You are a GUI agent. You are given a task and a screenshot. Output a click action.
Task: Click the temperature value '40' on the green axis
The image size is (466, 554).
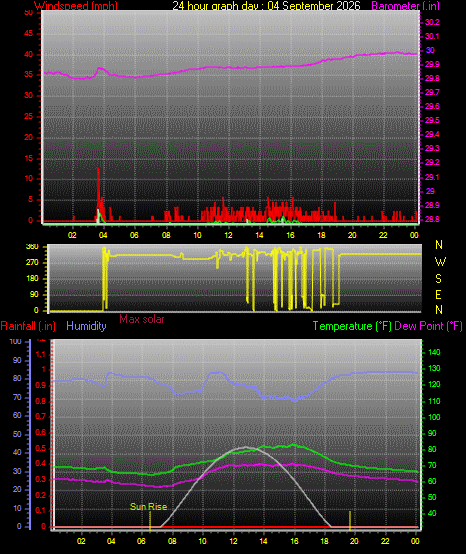[x=432, y=513]
